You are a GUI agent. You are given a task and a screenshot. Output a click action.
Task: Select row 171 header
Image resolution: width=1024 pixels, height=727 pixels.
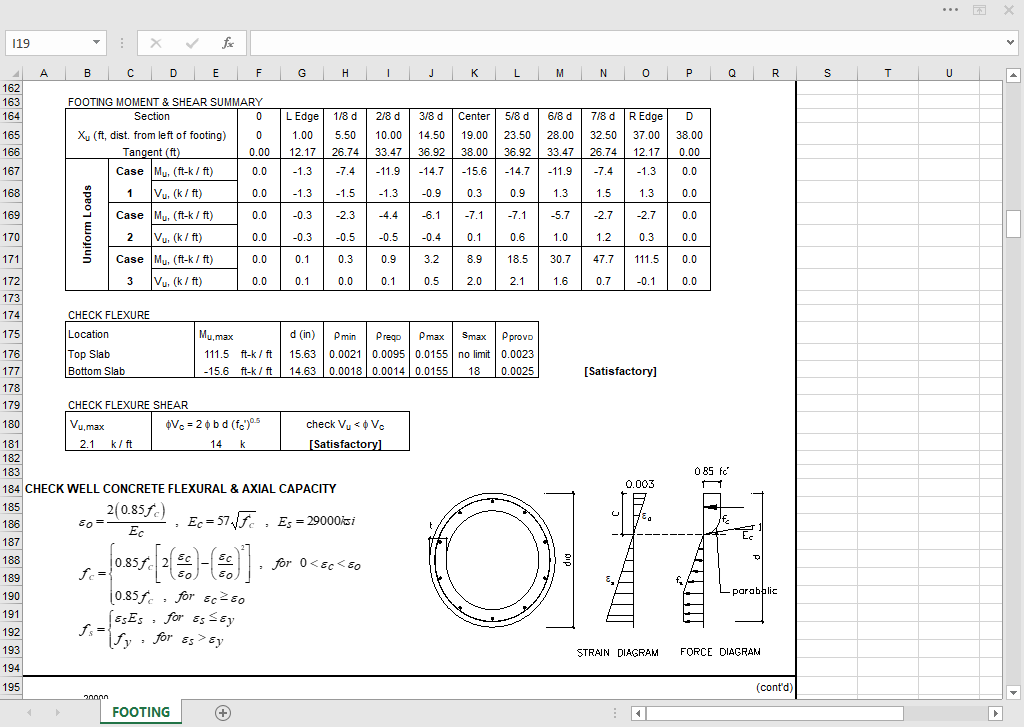(x=11, y=259)
